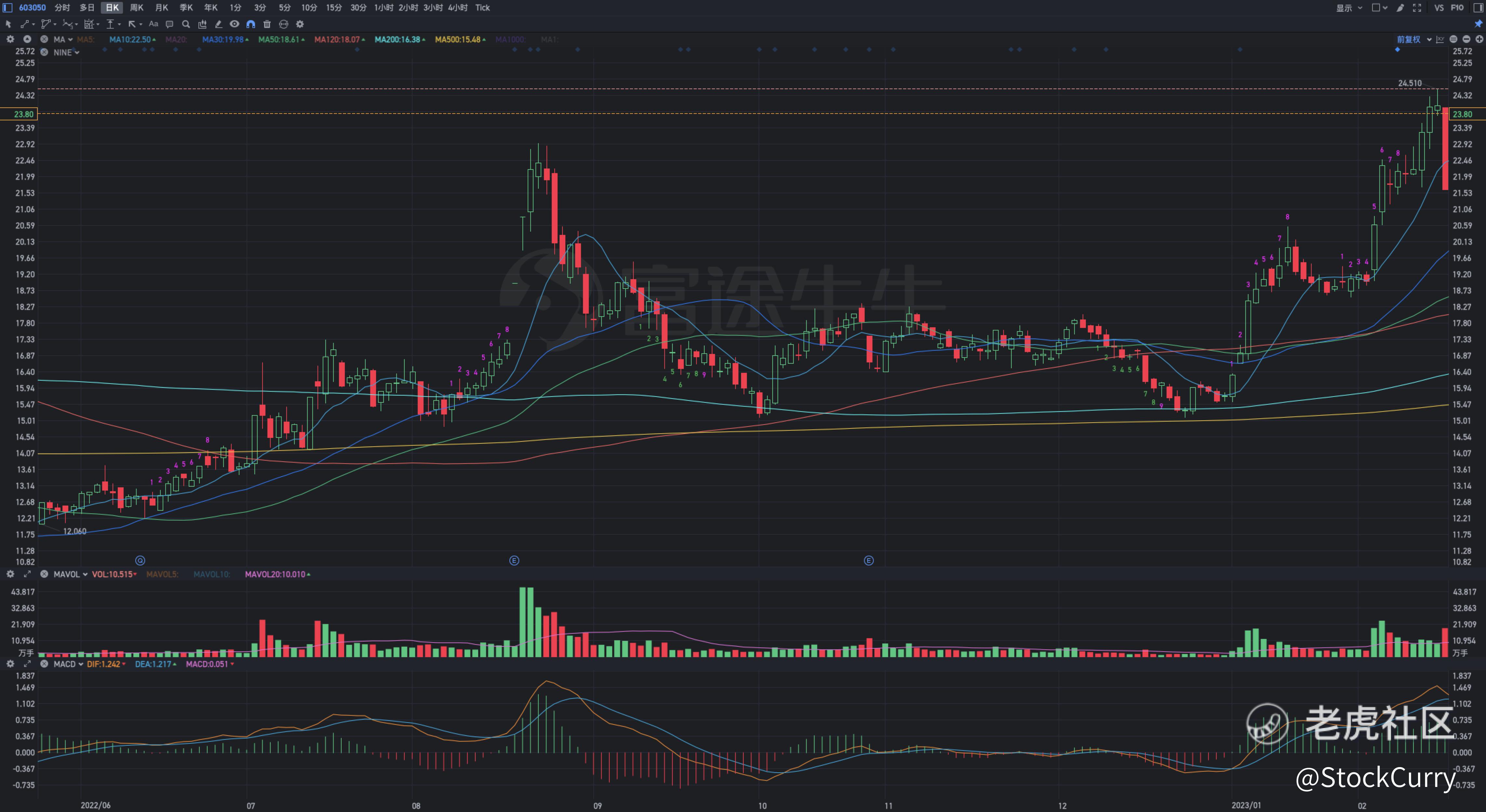
Task: Remove the NINE indicator with X
Action: [44, 52]
